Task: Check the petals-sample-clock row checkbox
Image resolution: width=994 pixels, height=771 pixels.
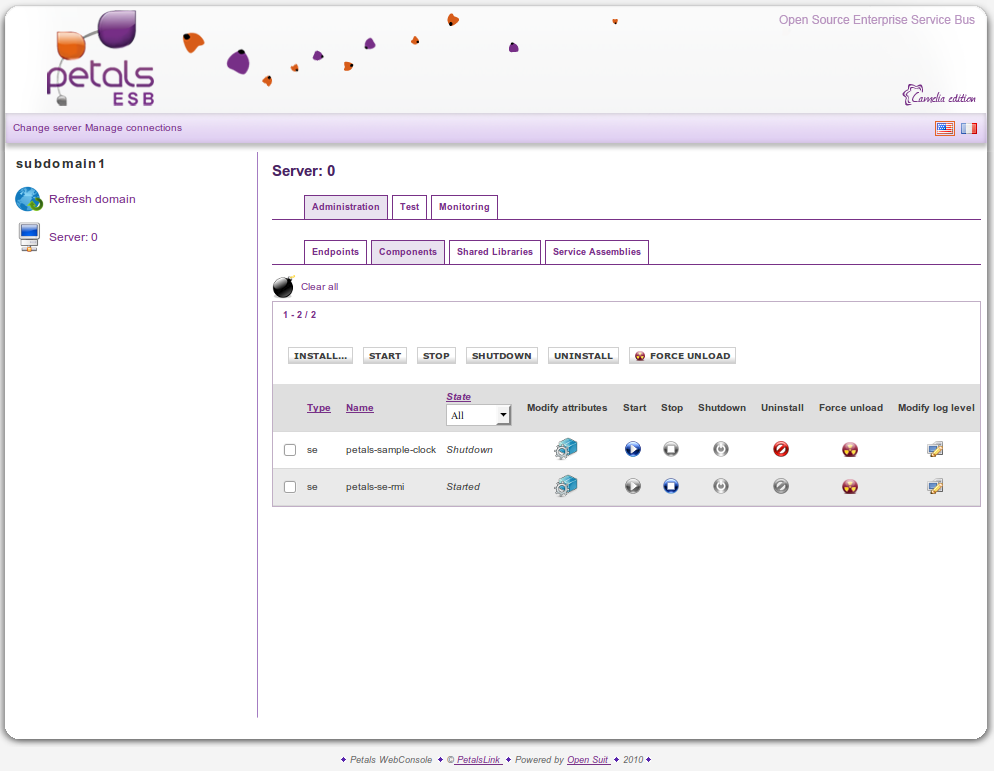Action: (290, 450)
